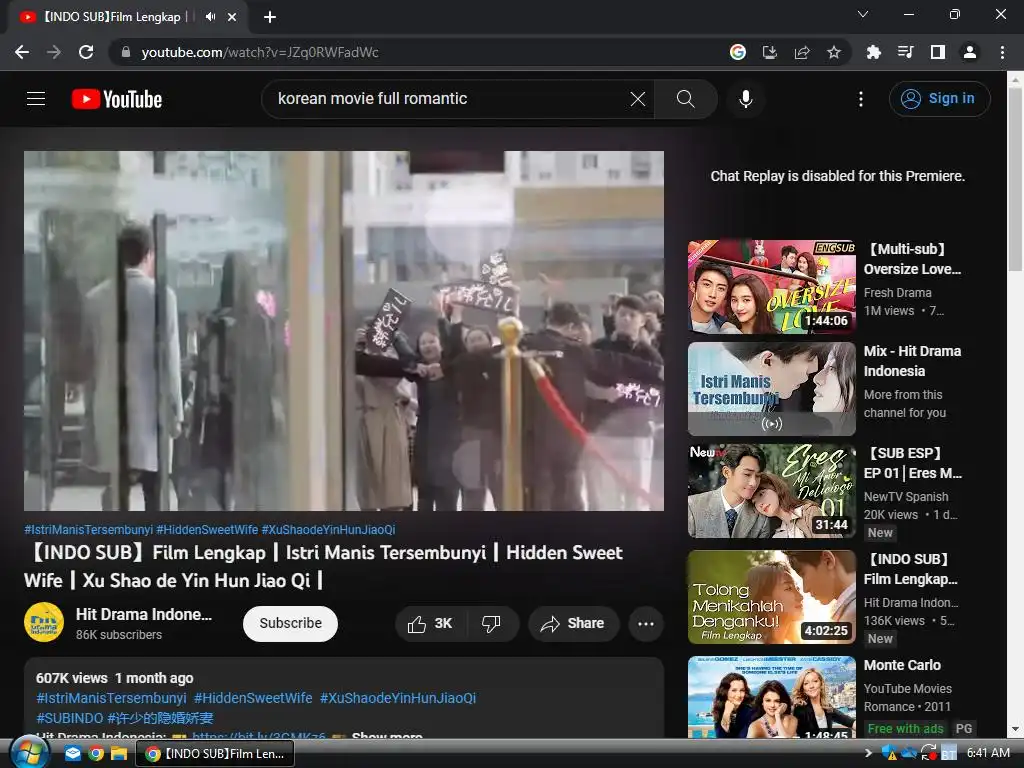
Task: Bookmark this tab with star
Action: click(834, 52)
